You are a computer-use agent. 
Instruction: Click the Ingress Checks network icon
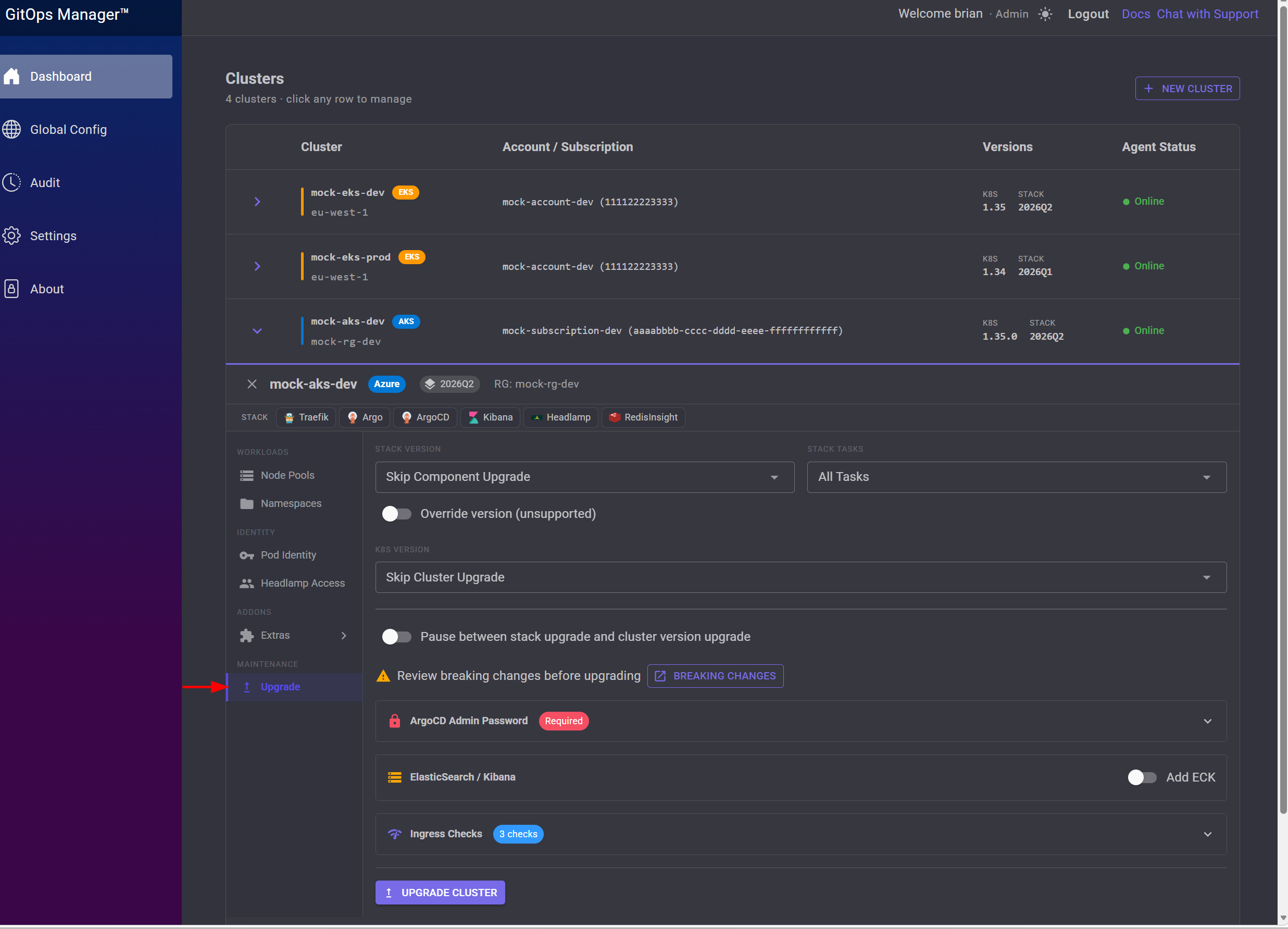pos(395,834)
